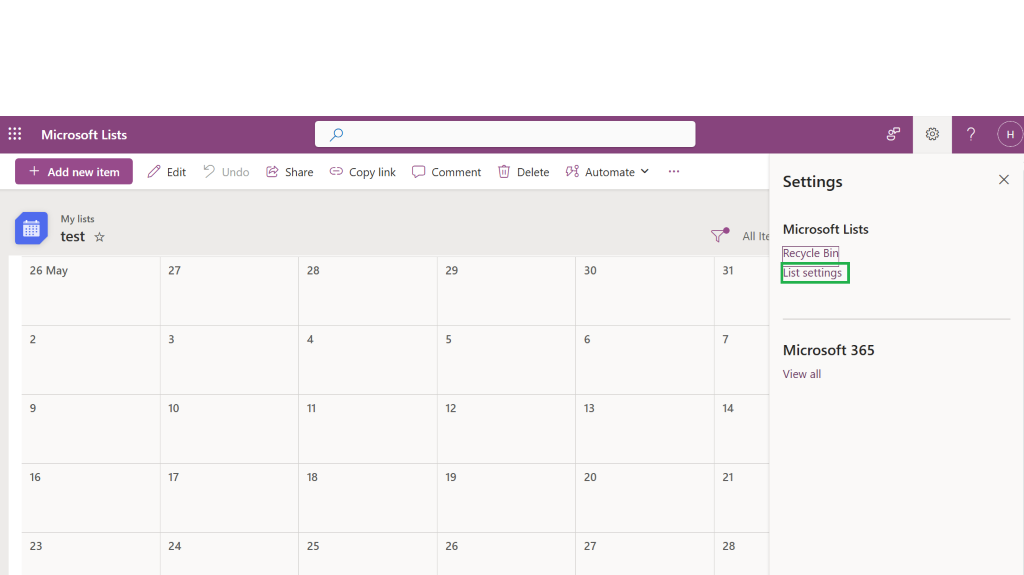Select calendar day 31
This screenshot has height=575, width=1024.
tap(742, 291)
